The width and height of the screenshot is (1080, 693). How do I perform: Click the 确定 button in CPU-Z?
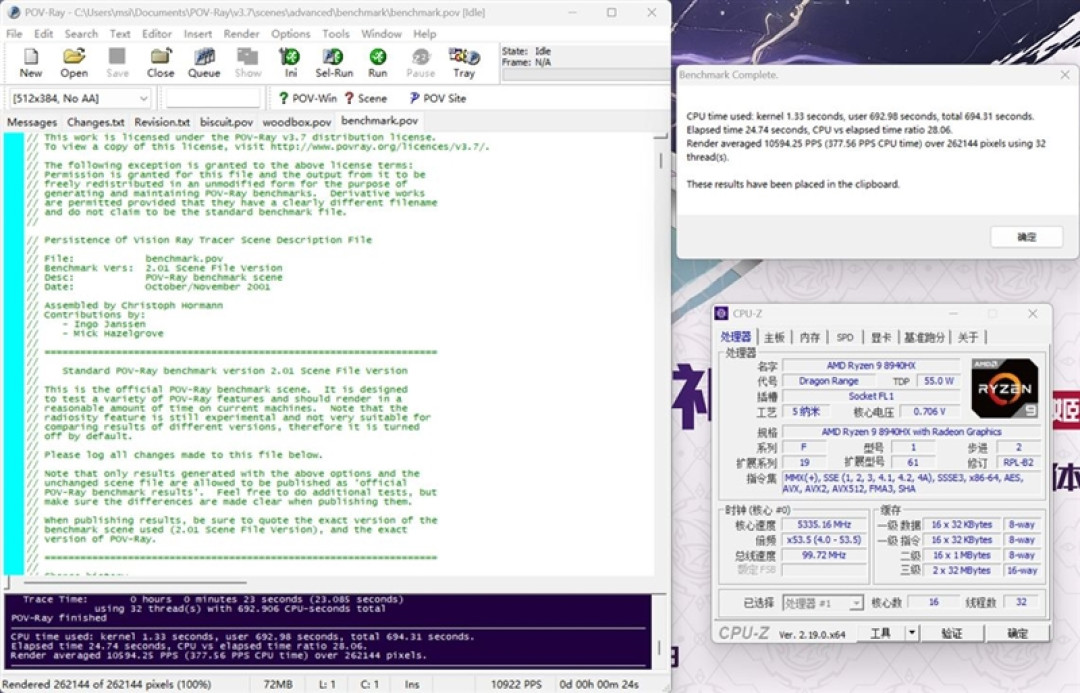tap(1017, 633)
